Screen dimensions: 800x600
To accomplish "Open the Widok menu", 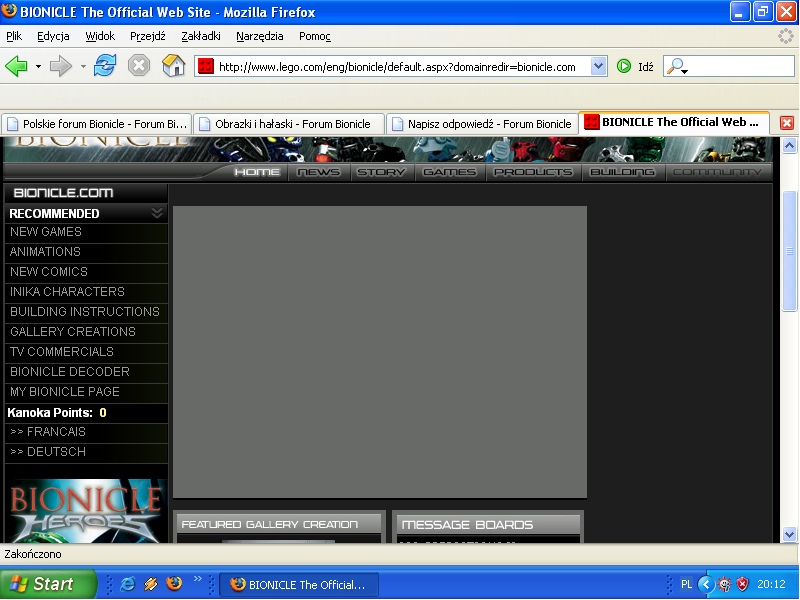I will tap(100, 36).
